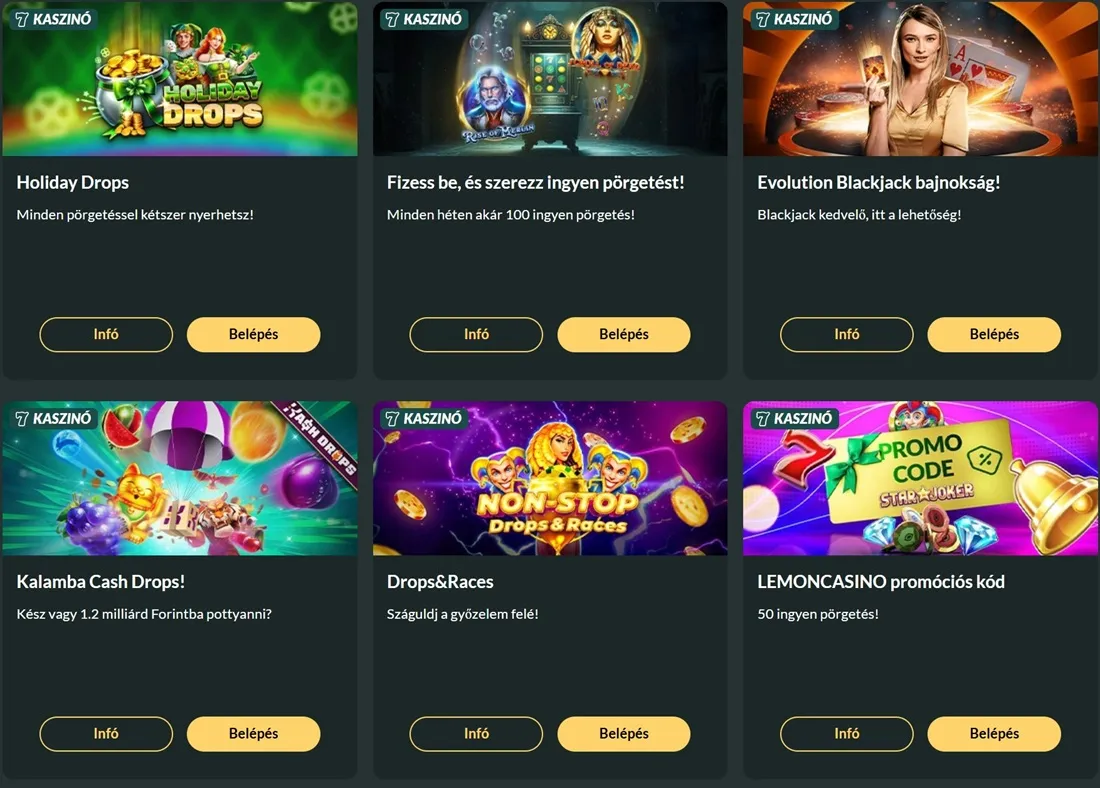Click Infó under Holiday Drops
1100x788 pixels.
(106, 334)
